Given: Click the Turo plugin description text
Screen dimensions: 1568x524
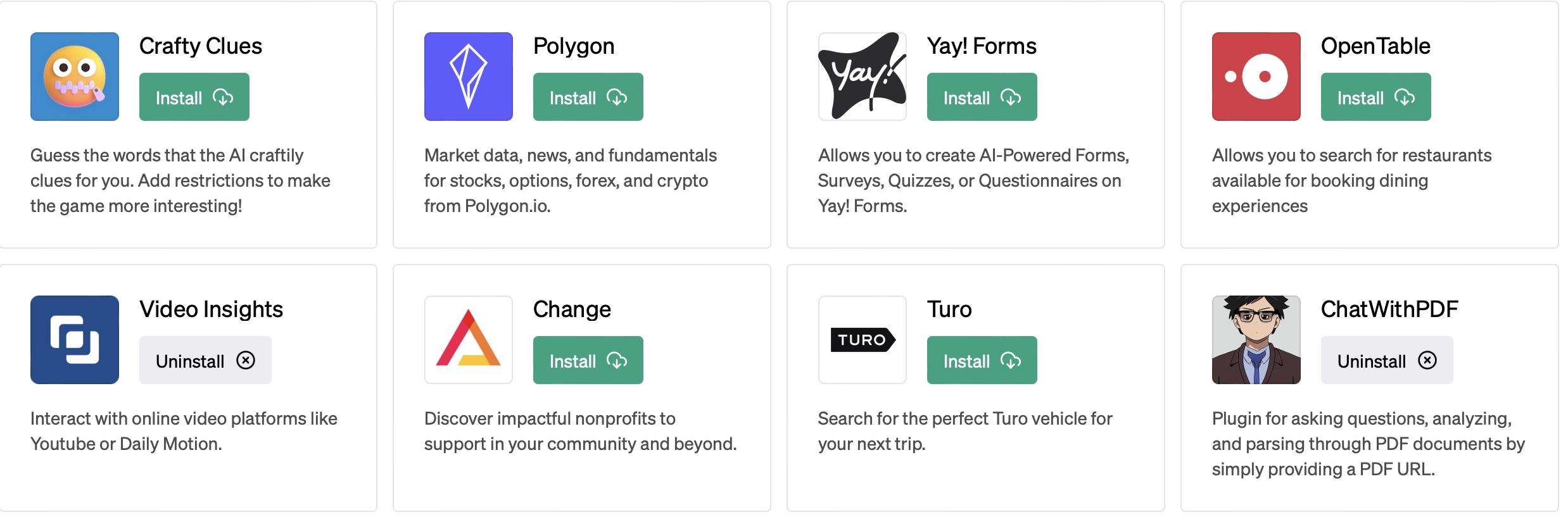Looking at the screenshot, I should pyautogui.click(x=964, y=431).
